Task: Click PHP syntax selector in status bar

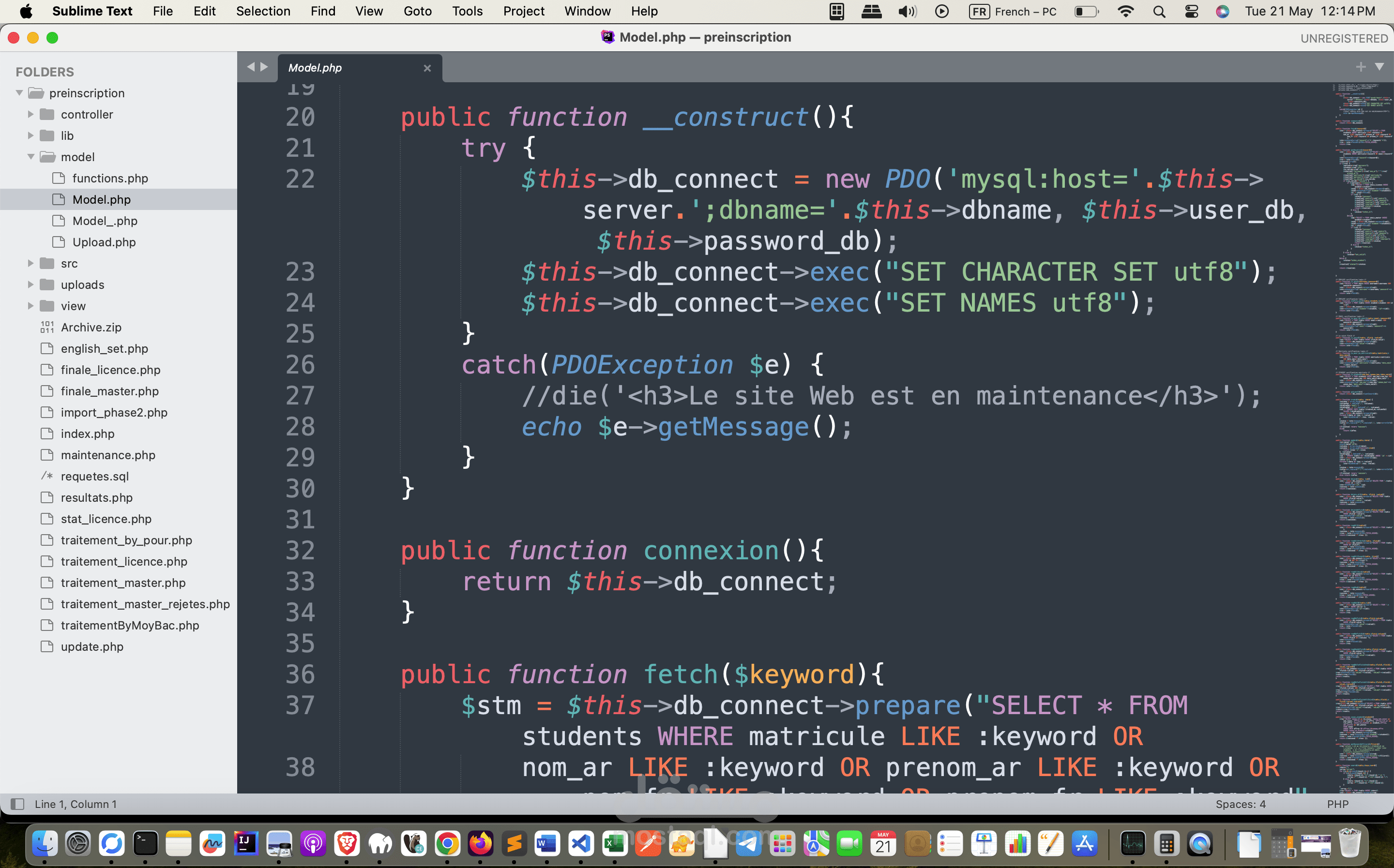Action: [x=1337, y=804]
